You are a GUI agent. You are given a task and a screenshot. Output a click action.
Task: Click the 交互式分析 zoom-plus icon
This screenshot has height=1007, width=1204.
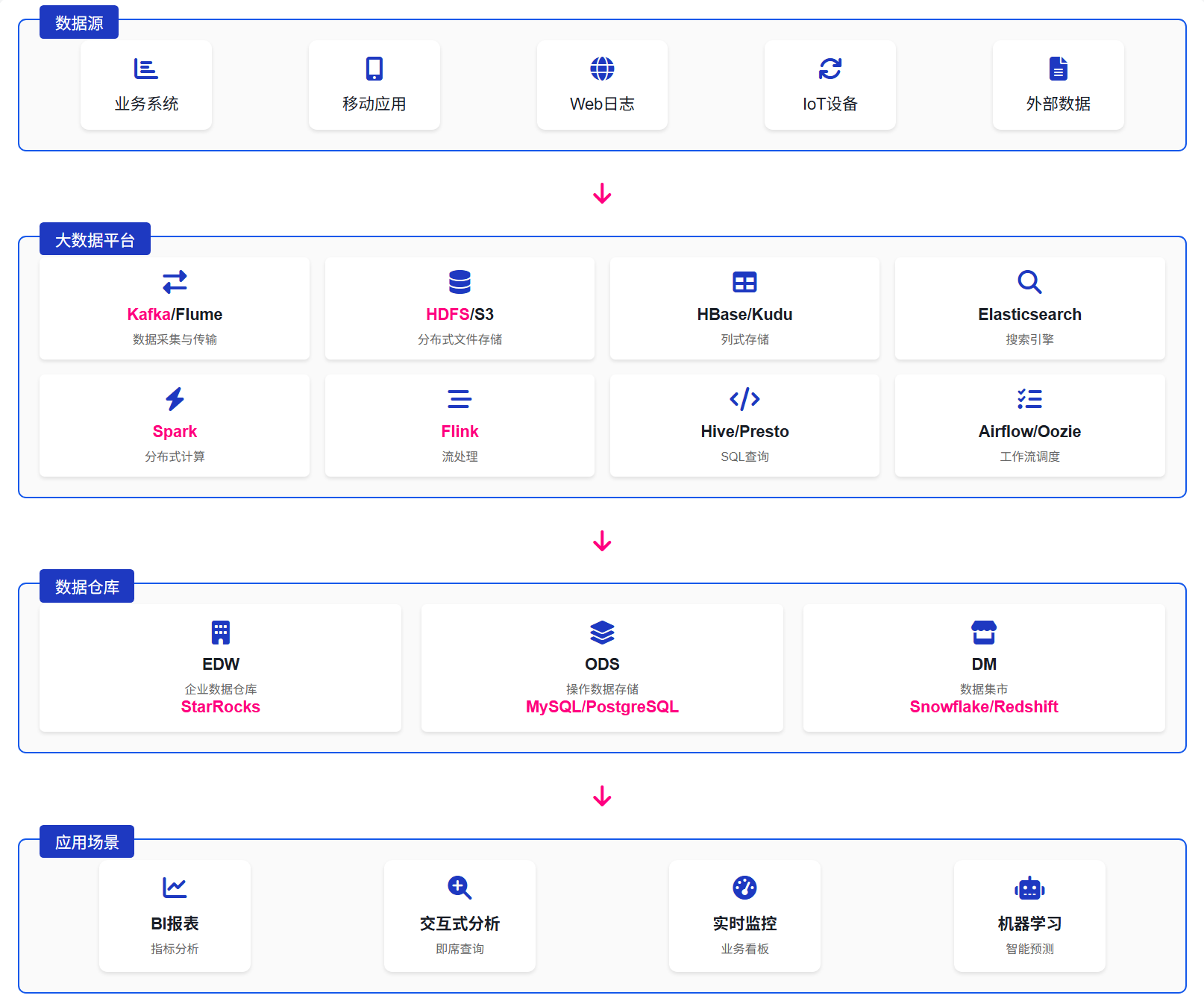[460, 888]
